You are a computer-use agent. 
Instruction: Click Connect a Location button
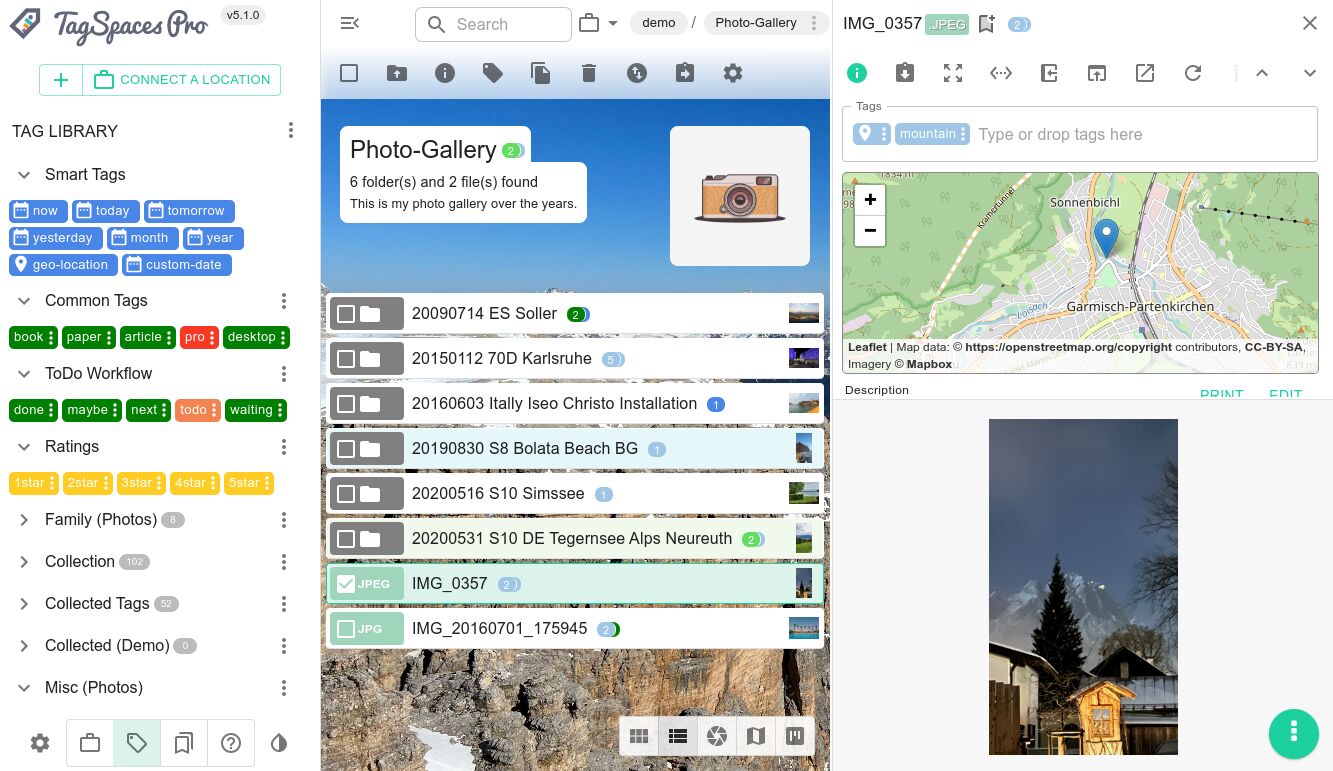coord(182,80)
